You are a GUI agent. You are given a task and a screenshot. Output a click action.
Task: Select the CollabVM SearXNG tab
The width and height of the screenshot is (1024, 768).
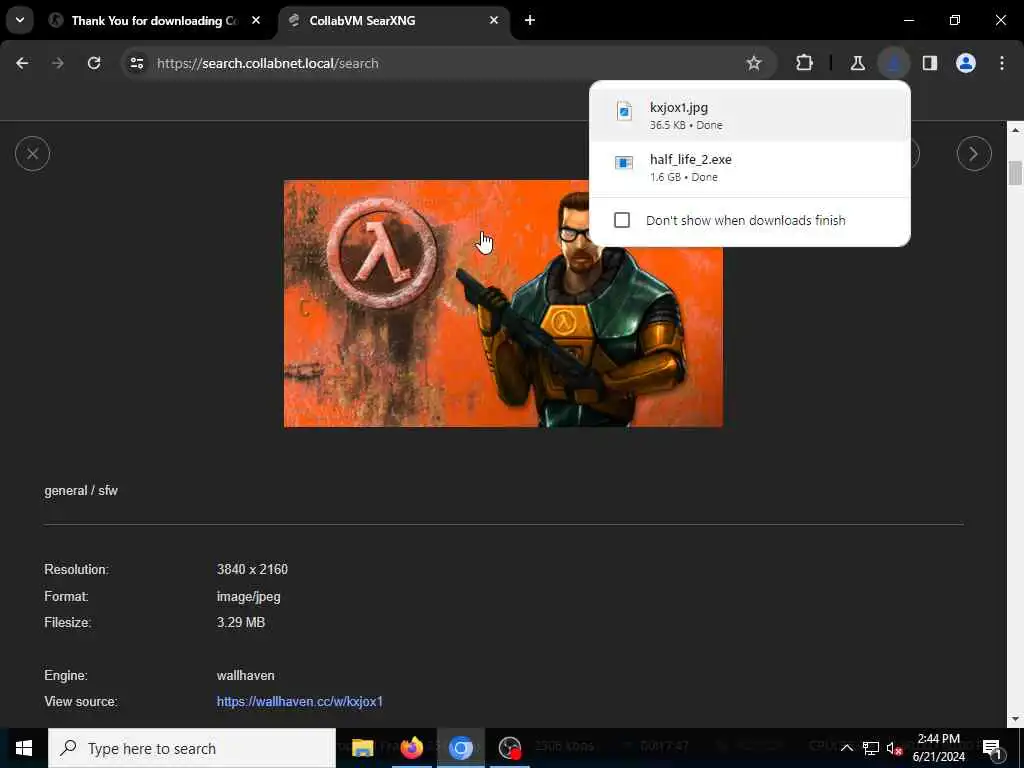pyautogui.click(x=393, y=21)
